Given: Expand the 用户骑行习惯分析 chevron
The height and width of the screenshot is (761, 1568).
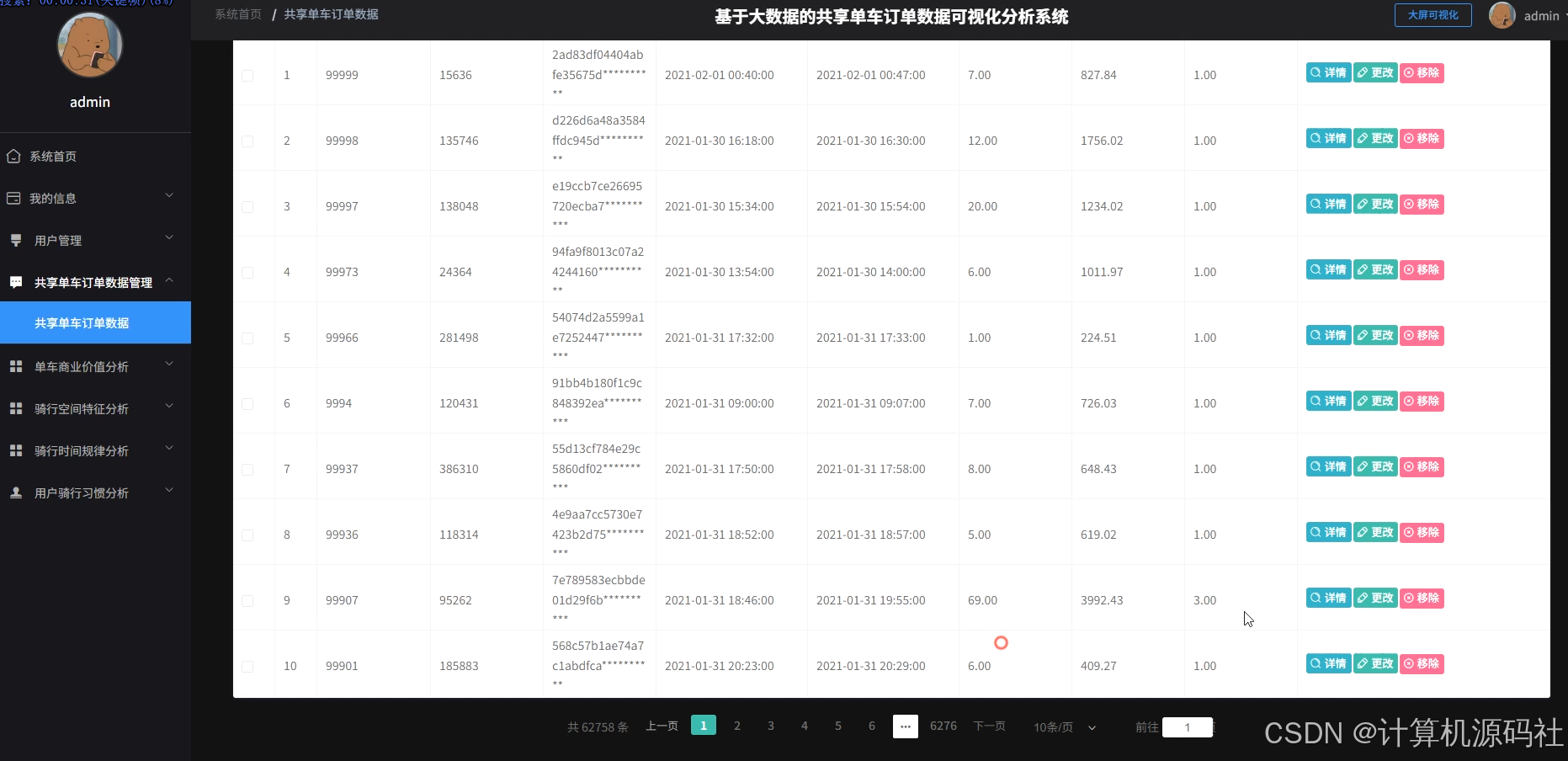Looking at the screenshot, I should [x=169, y=490].
